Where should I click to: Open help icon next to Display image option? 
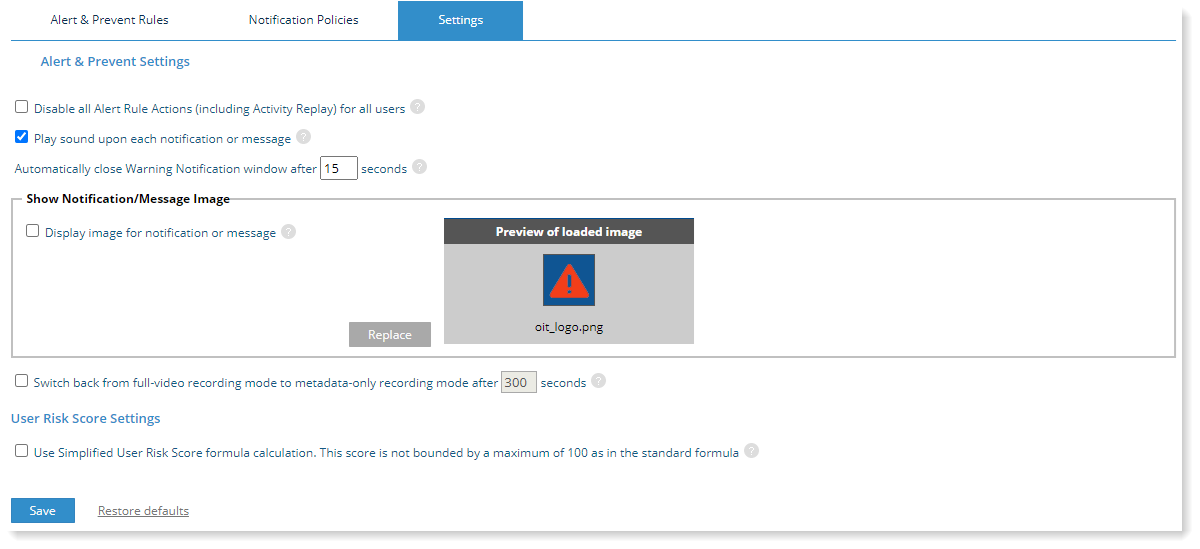tap(289, 231)
